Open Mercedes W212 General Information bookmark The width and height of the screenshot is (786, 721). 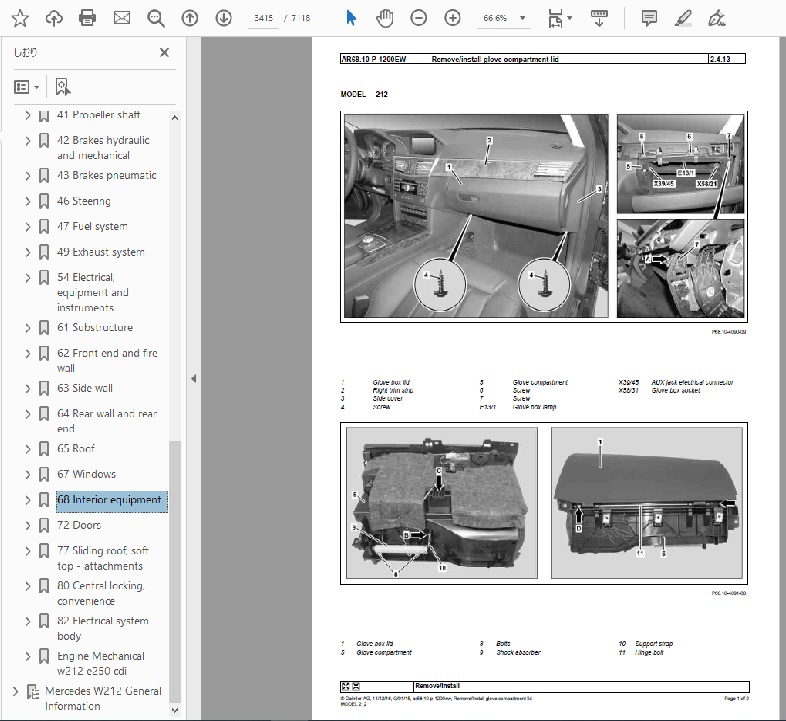(103, 698)
